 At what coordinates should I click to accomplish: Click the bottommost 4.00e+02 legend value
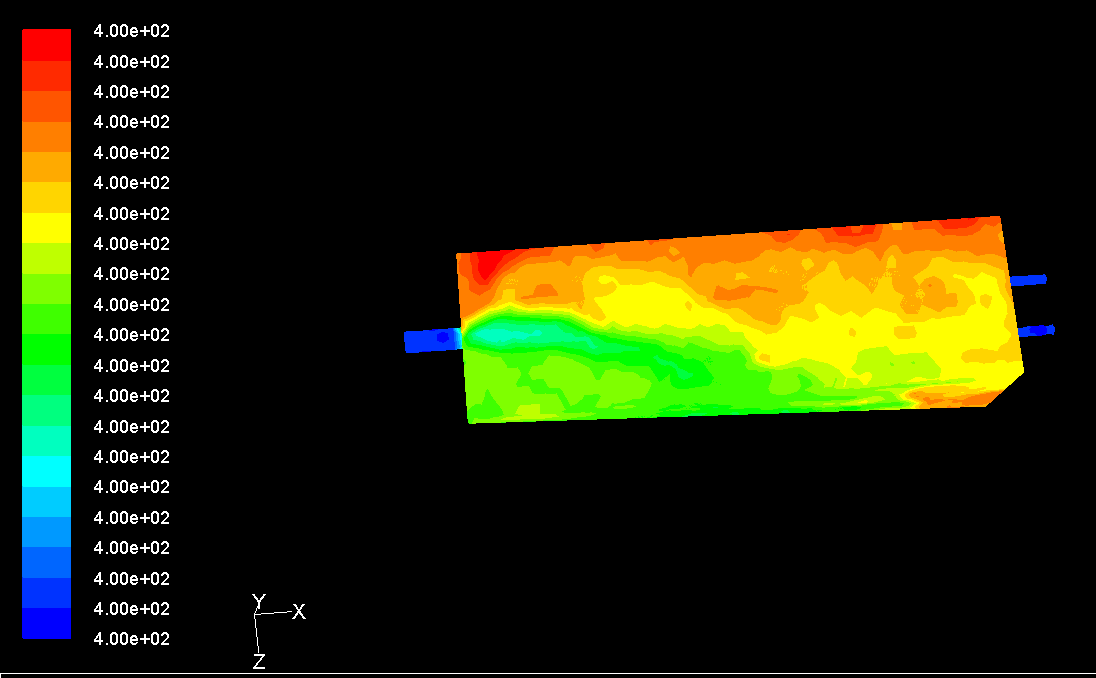131,638
